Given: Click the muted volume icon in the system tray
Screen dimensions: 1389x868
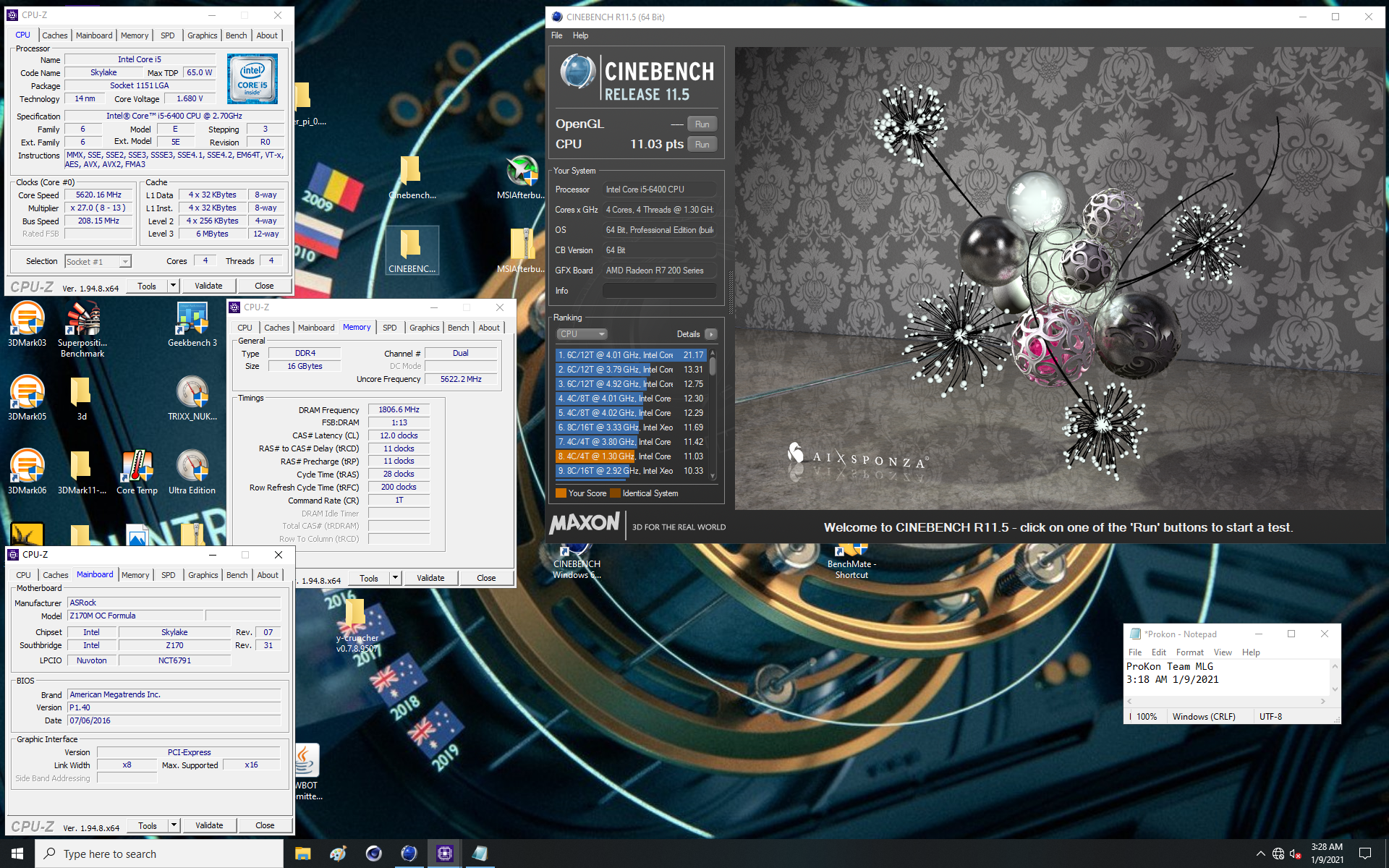Looking at the screenshot, I should tap(1296, 854).
